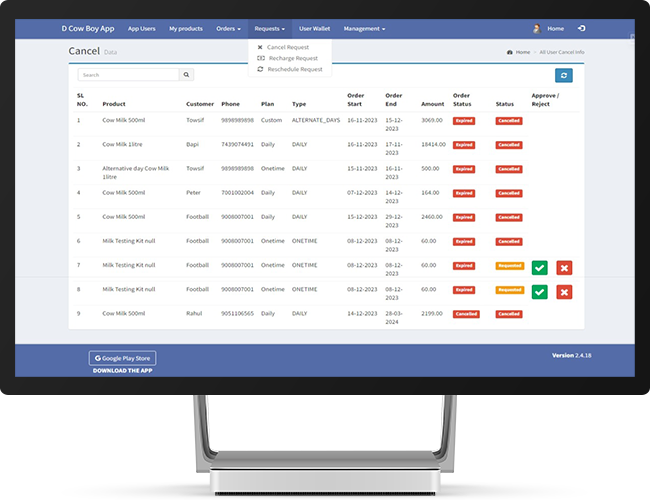Image resolution: width=650 pixels, height=500 pixels.
Task: Go to My products page
Action: 186,29
